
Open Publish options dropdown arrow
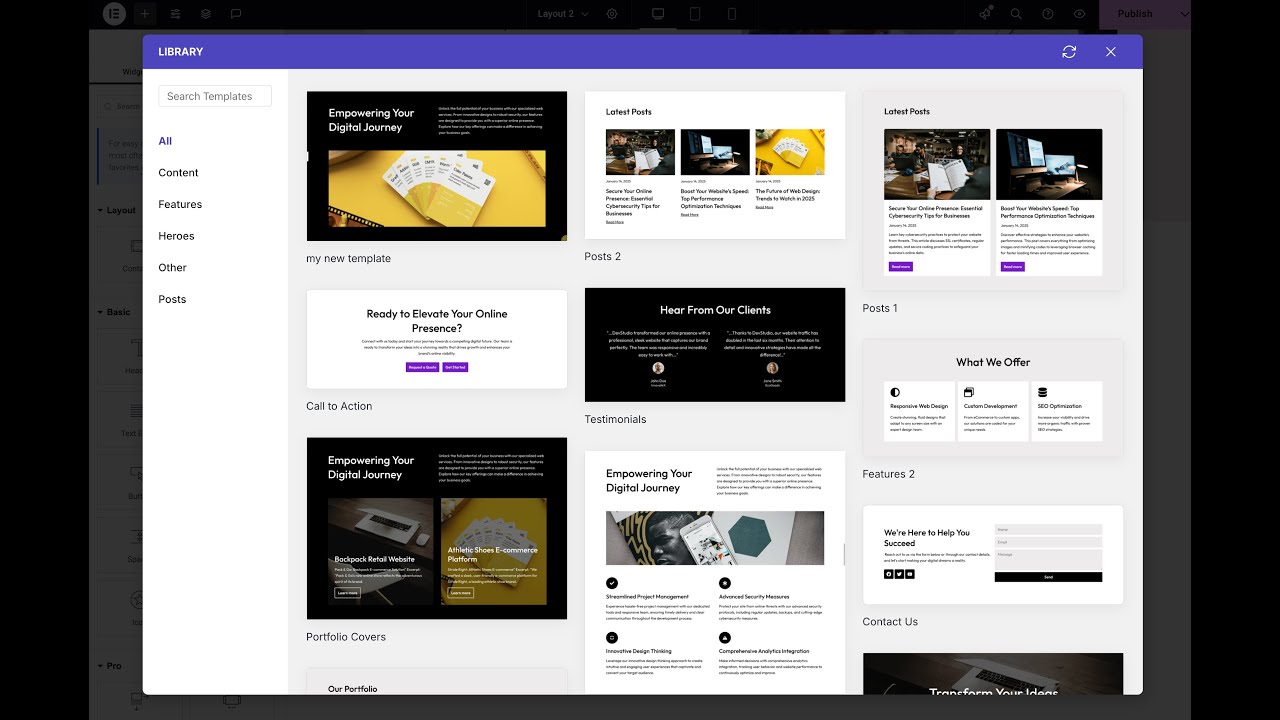tap(1185, 14)
